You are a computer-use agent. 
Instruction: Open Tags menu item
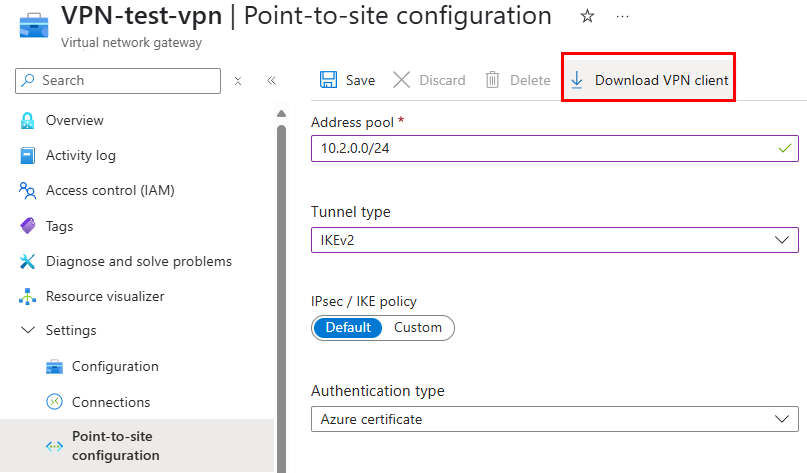[x=59, y=226]
